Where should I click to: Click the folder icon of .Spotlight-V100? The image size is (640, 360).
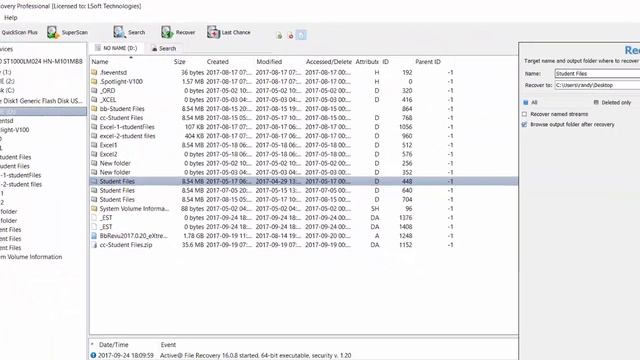(94, 81)
